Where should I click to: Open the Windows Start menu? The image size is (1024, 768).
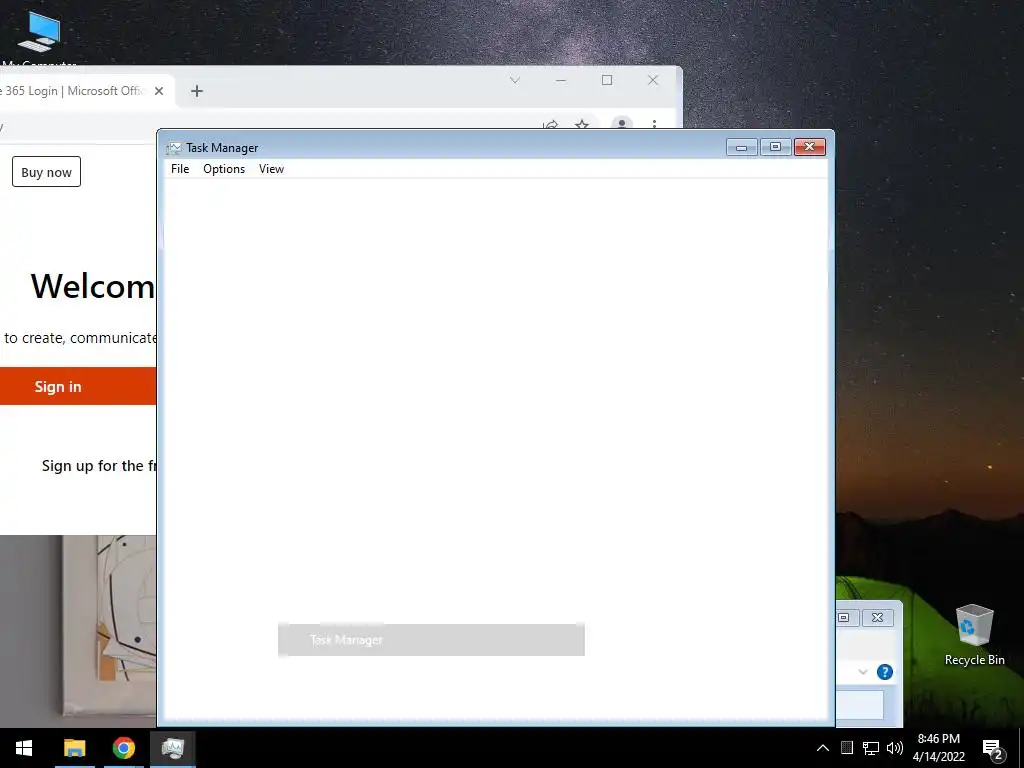(24, 748)
